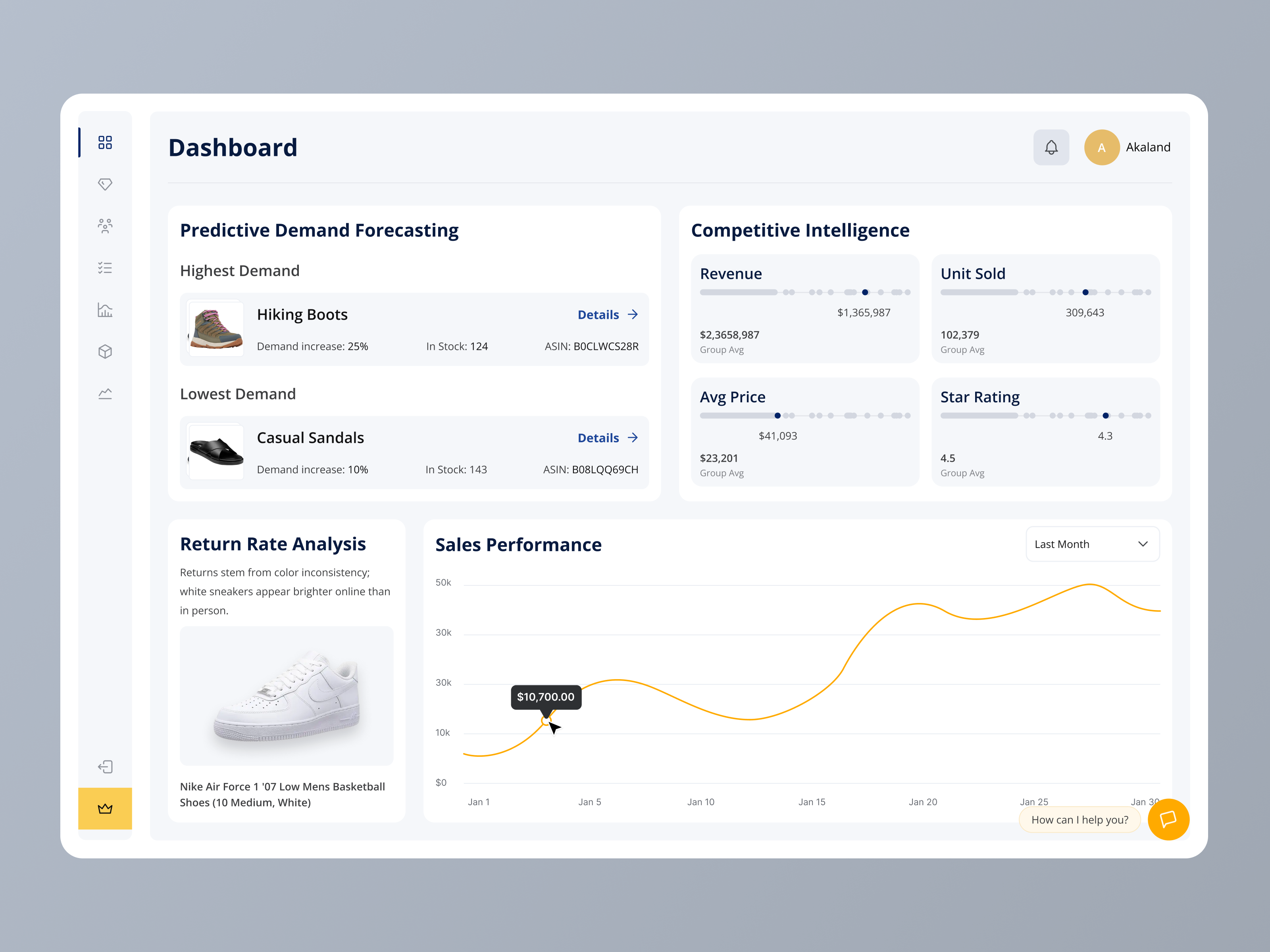Click Details link for Casual Sandals
The image size is (1270, 952).
(599, 437)
